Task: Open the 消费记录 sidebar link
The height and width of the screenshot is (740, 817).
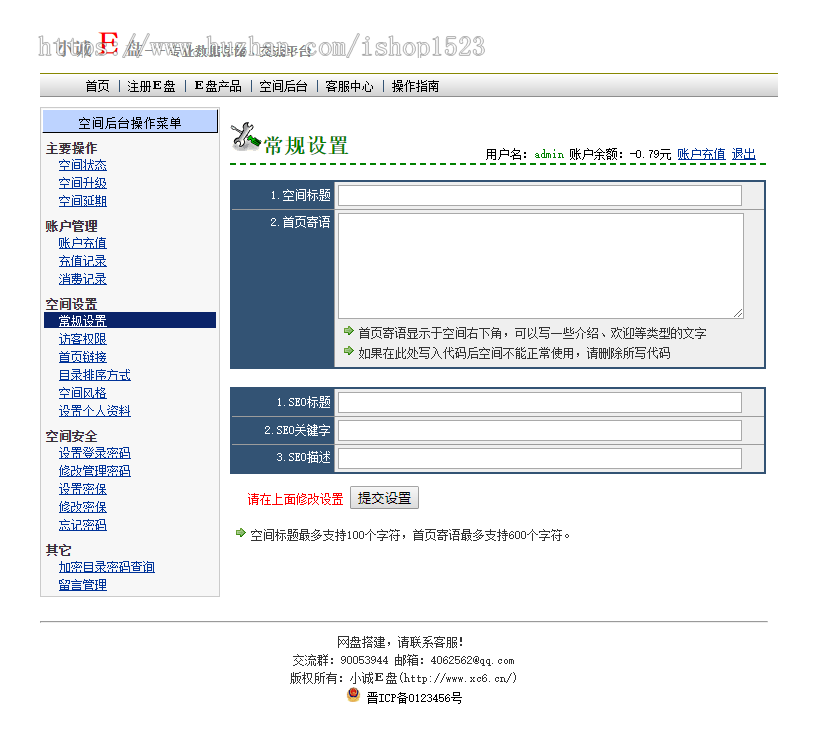Action: [82, 279]
